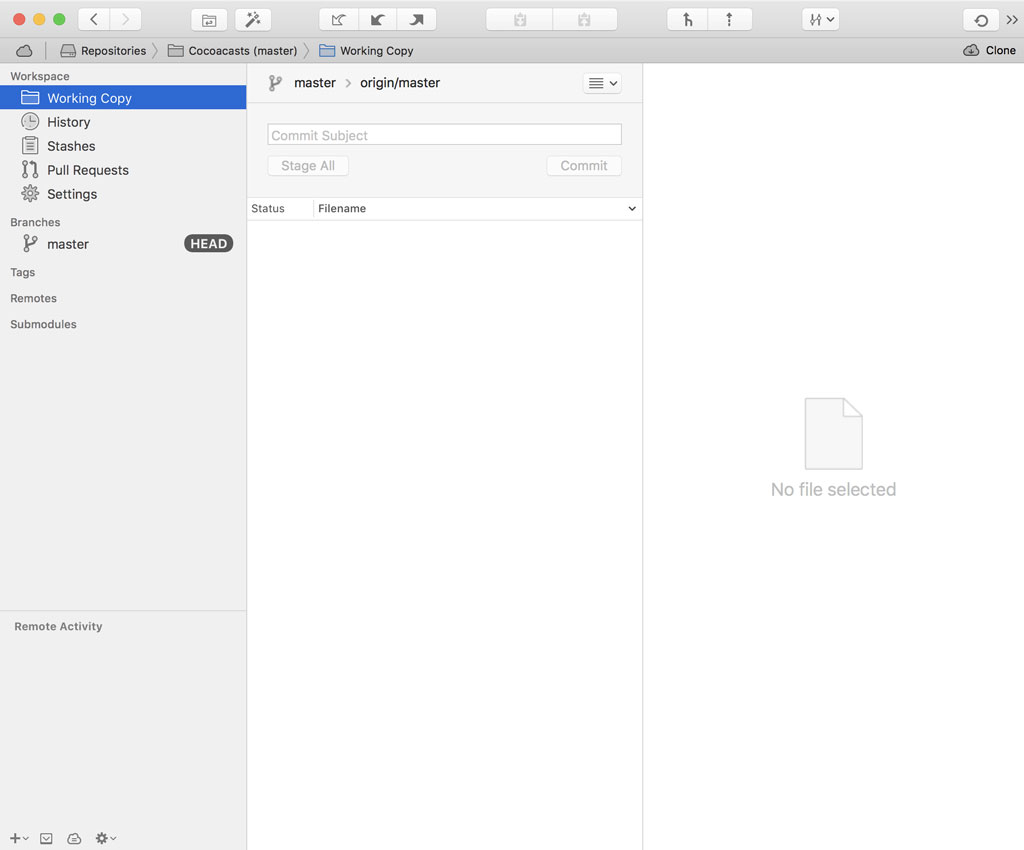1024x850 pixels.
Task: Select Pull Requests in the sidebar
Action: [87, 170]
